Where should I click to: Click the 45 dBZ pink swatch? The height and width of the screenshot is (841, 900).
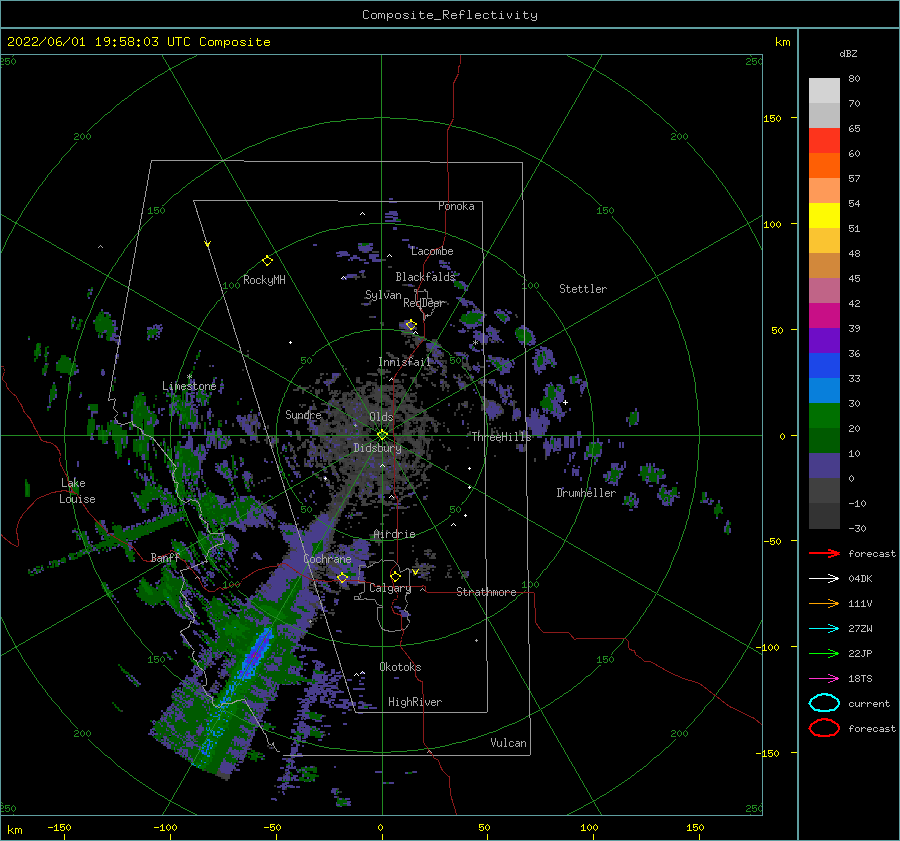click(x=824, y=290)
